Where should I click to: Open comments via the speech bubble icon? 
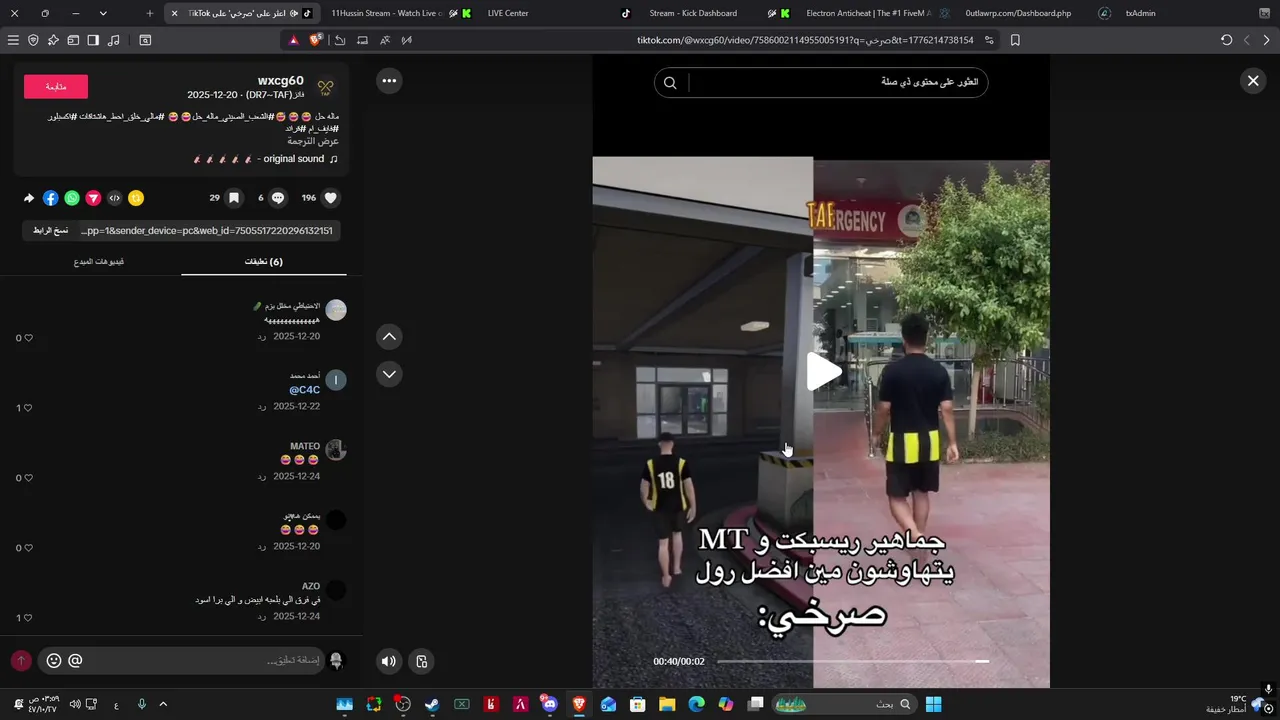pos(278,198)
